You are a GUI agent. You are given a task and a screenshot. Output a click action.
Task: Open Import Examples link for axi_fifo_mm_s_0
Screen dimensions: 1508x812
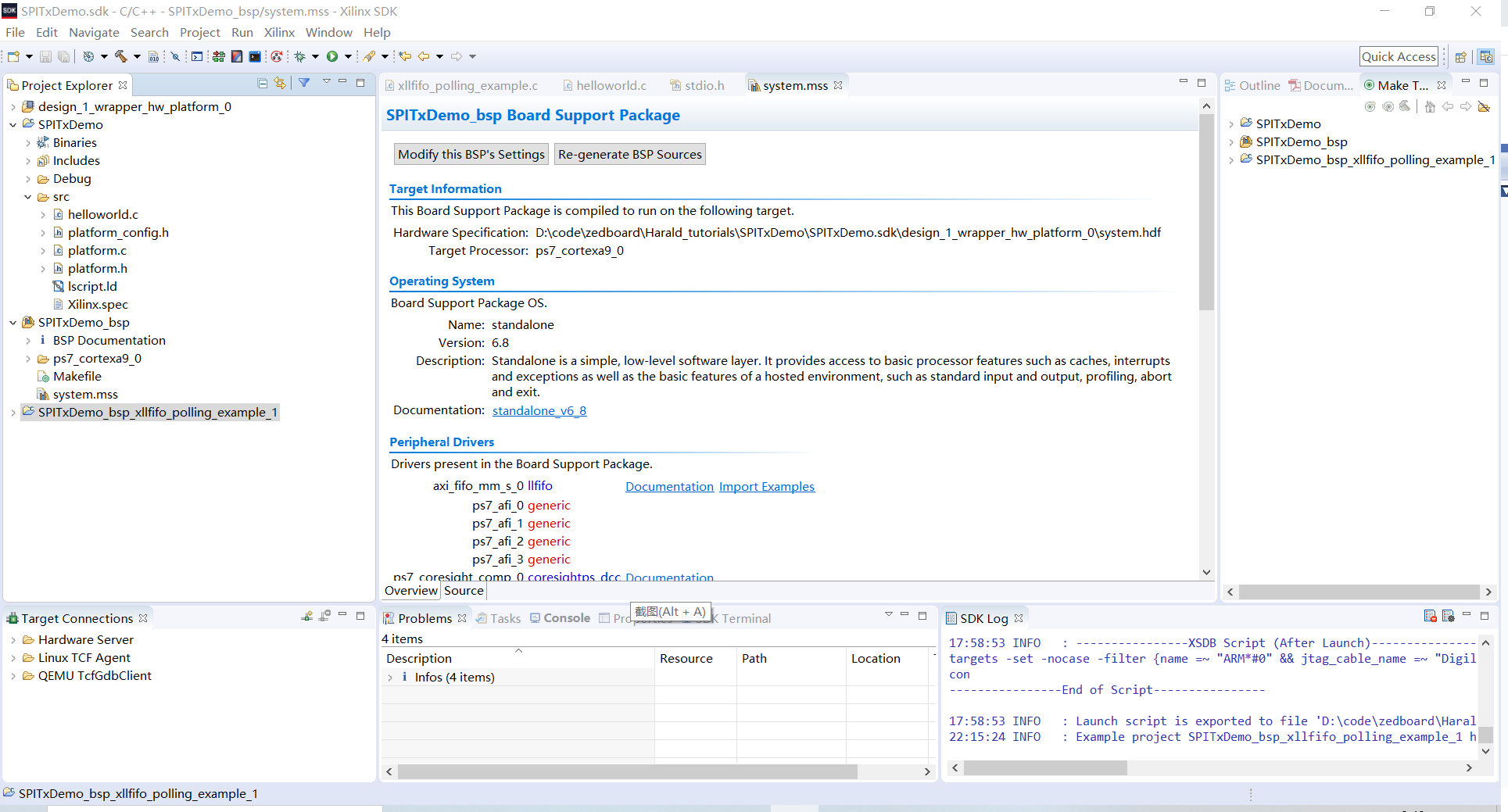[x=767, y=487]
